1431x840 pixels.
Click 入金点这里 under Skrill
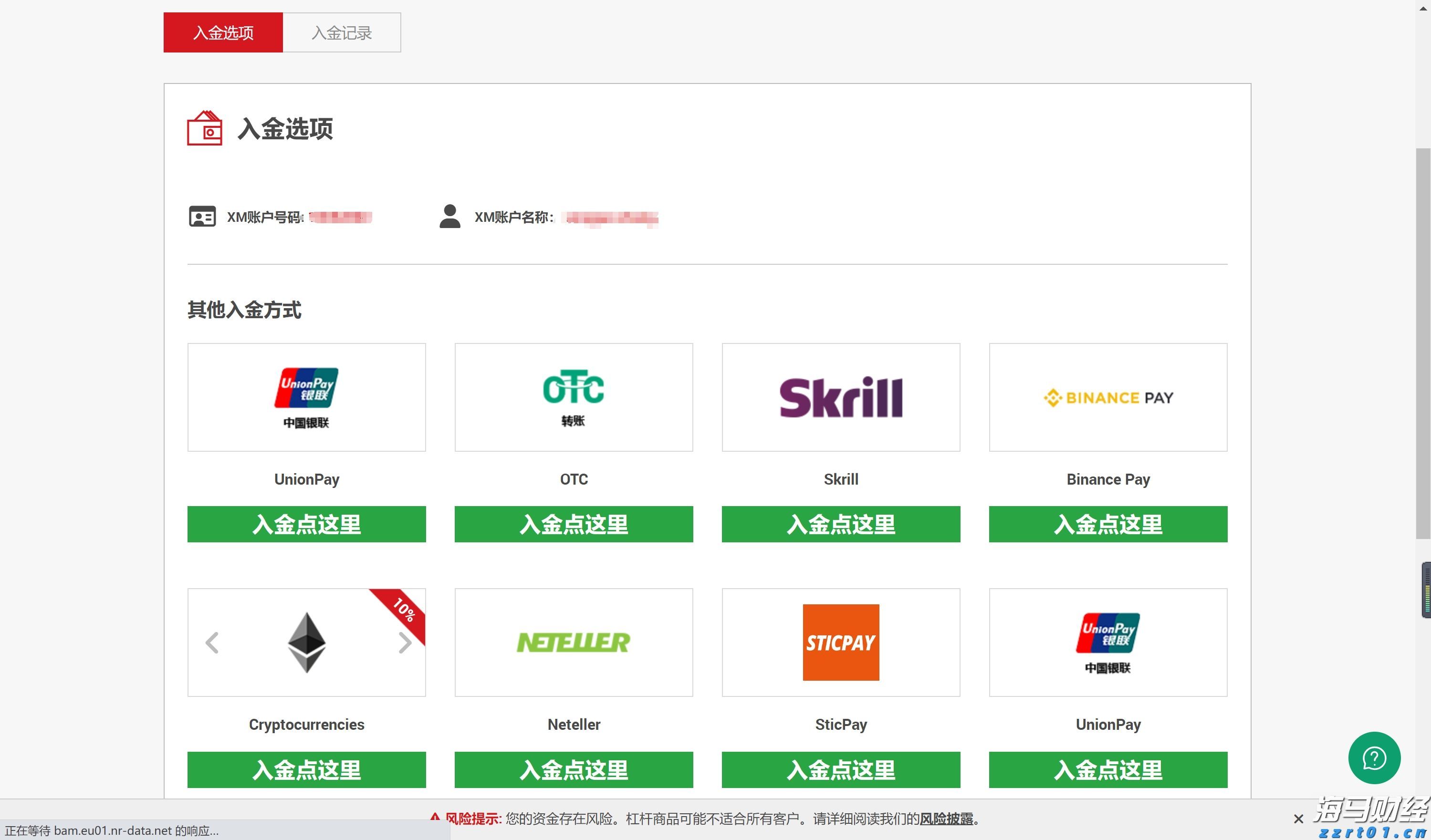840,524
